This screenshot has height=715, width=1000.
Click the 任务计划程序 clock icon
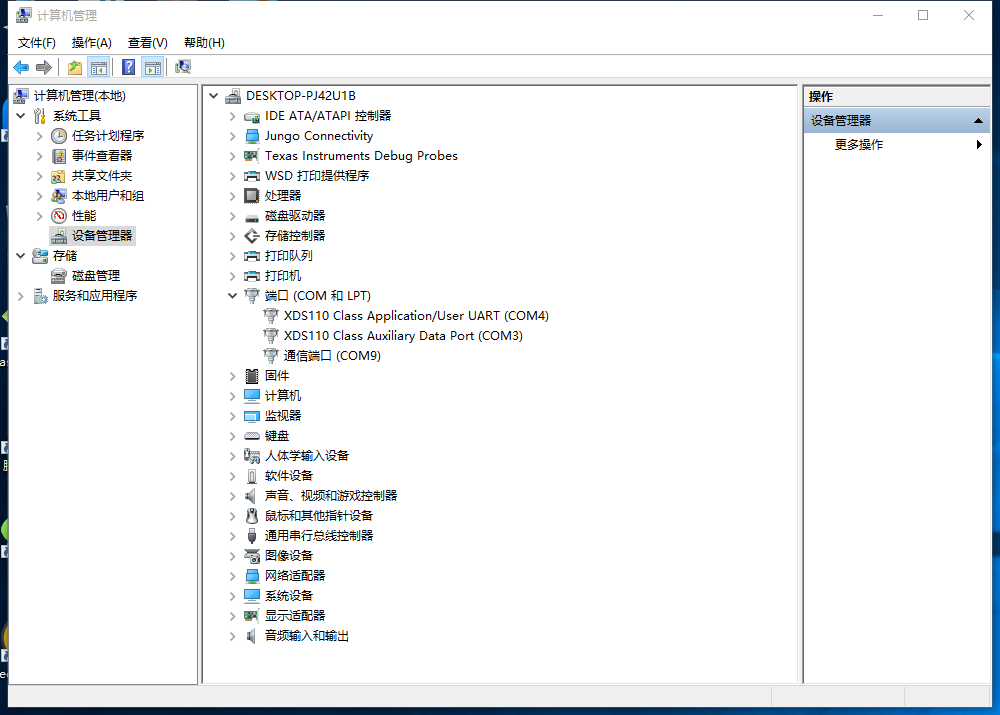click(59, 136)
